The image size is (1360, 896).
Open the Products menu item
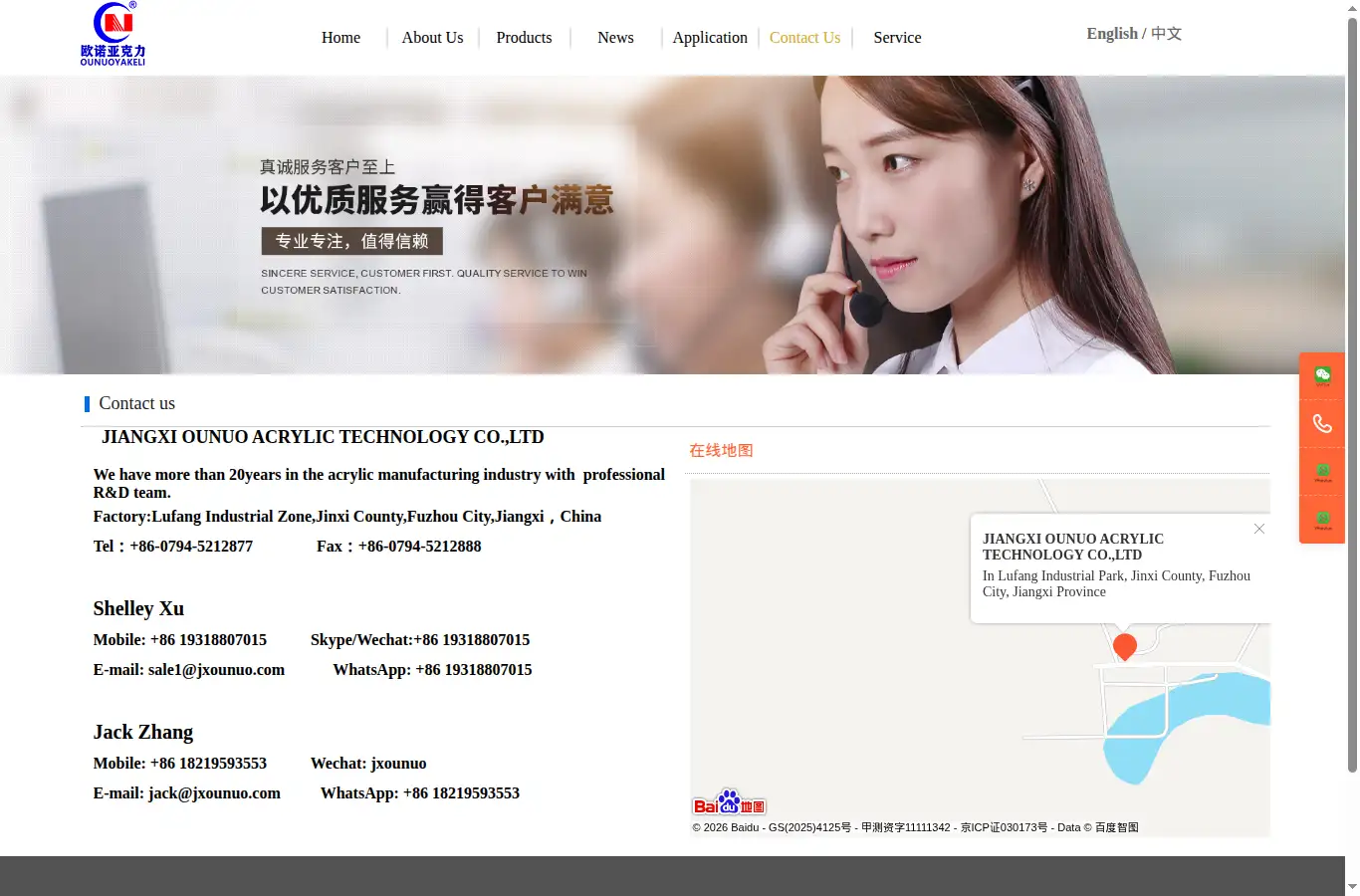524,38
